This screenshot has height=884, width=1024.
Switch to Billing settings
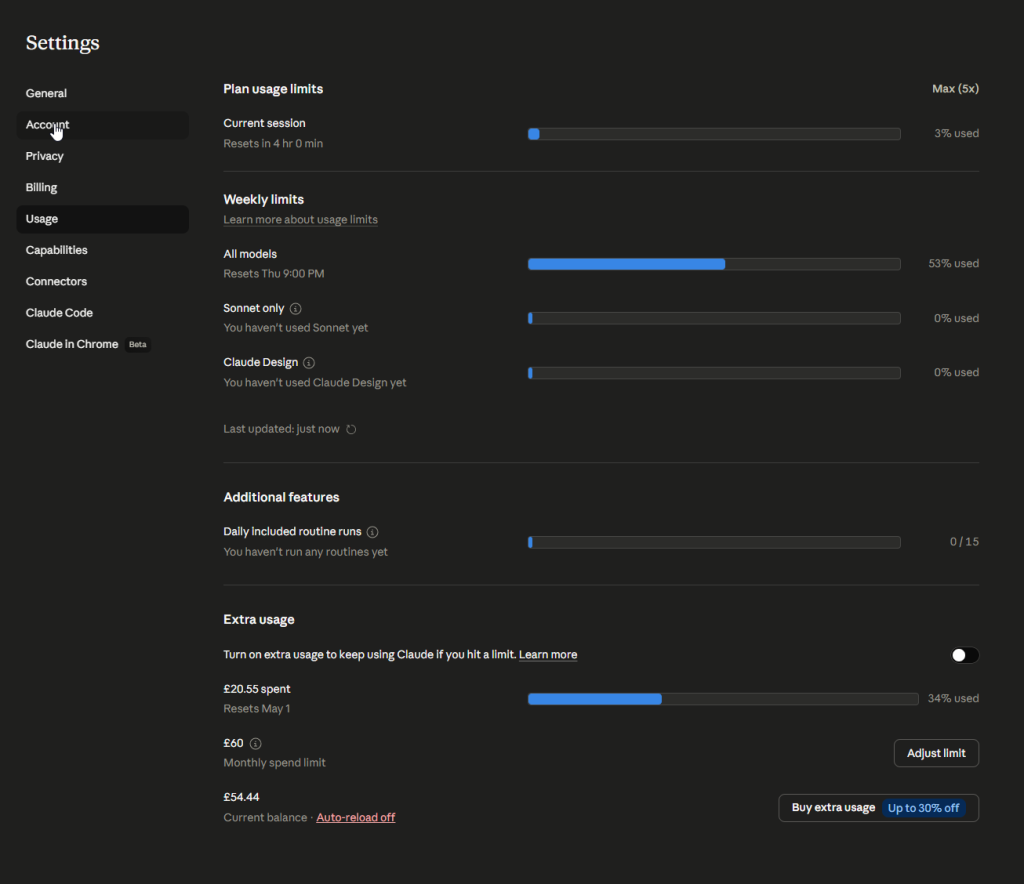(103, 187)
